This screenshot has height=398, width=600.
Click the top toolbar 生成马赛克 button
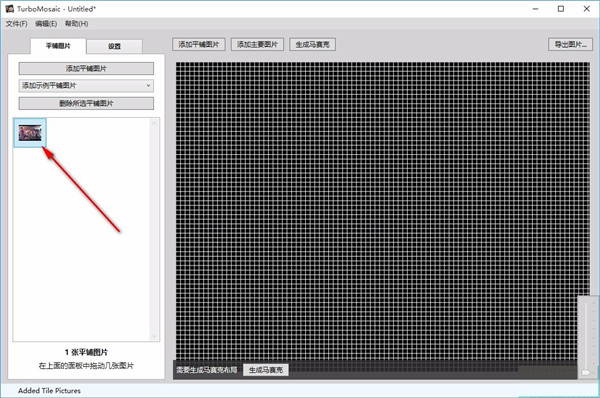tap(312, 44)
